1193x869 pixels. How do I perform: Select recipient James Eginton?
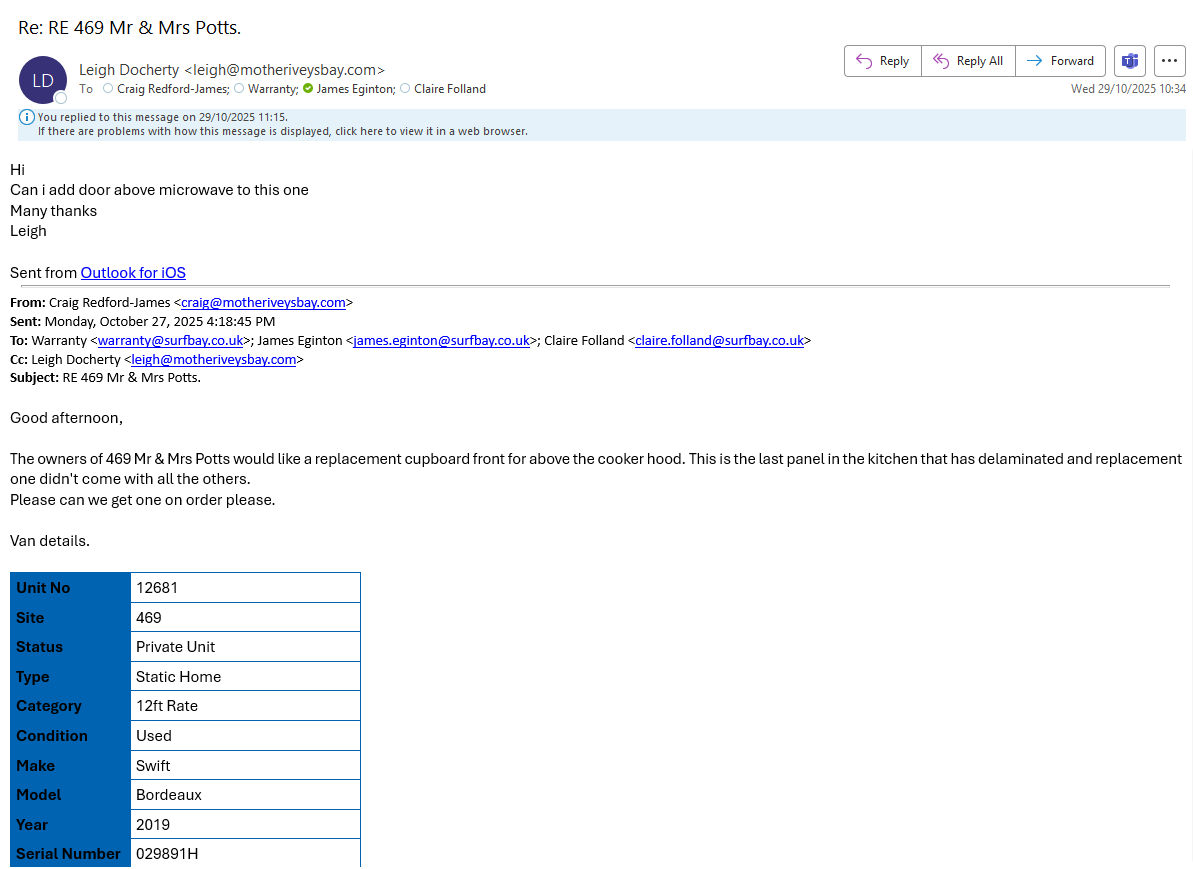pos(355,89)
